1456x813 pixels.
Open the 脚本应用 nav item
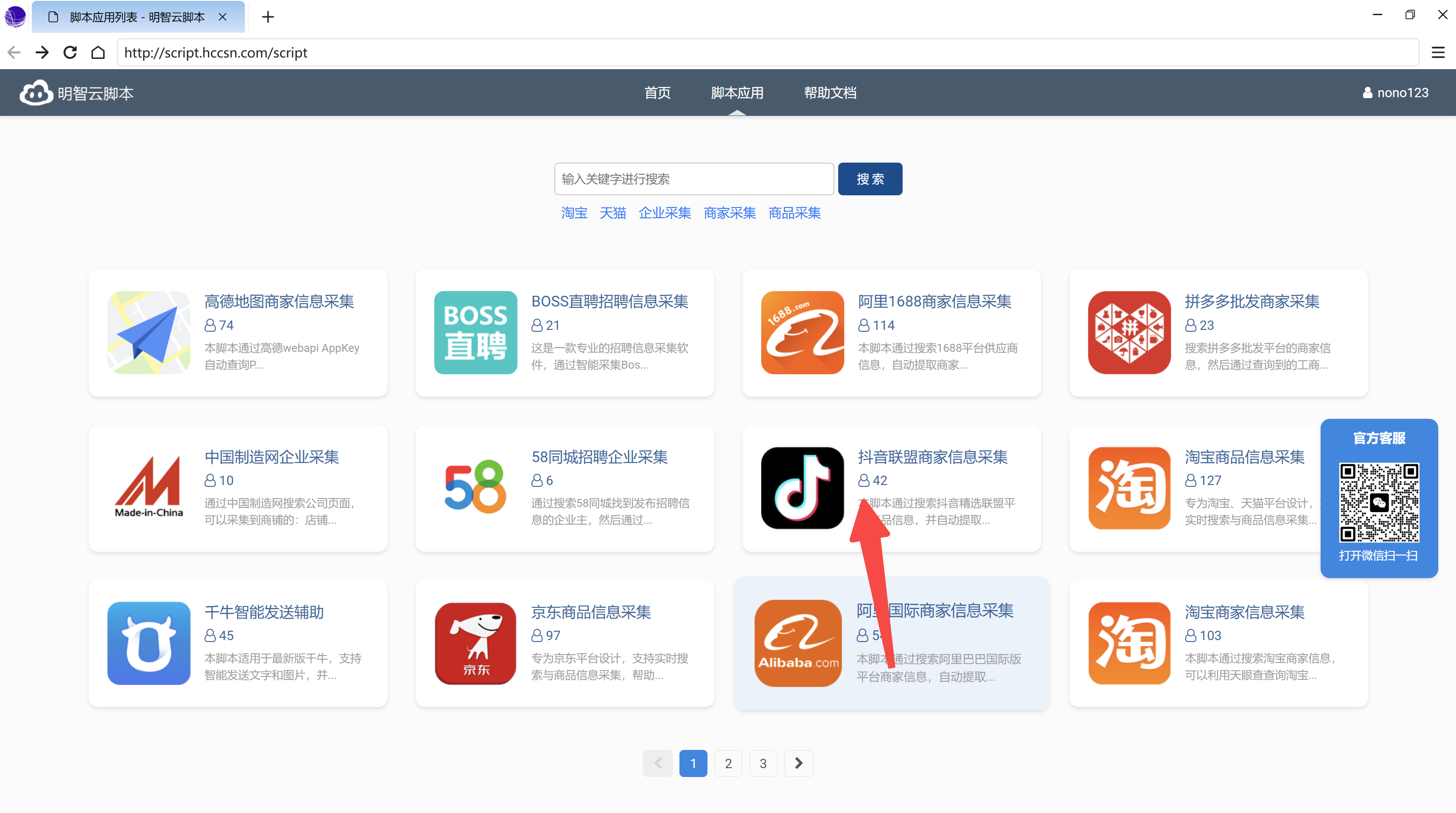[x=737, y=93]
